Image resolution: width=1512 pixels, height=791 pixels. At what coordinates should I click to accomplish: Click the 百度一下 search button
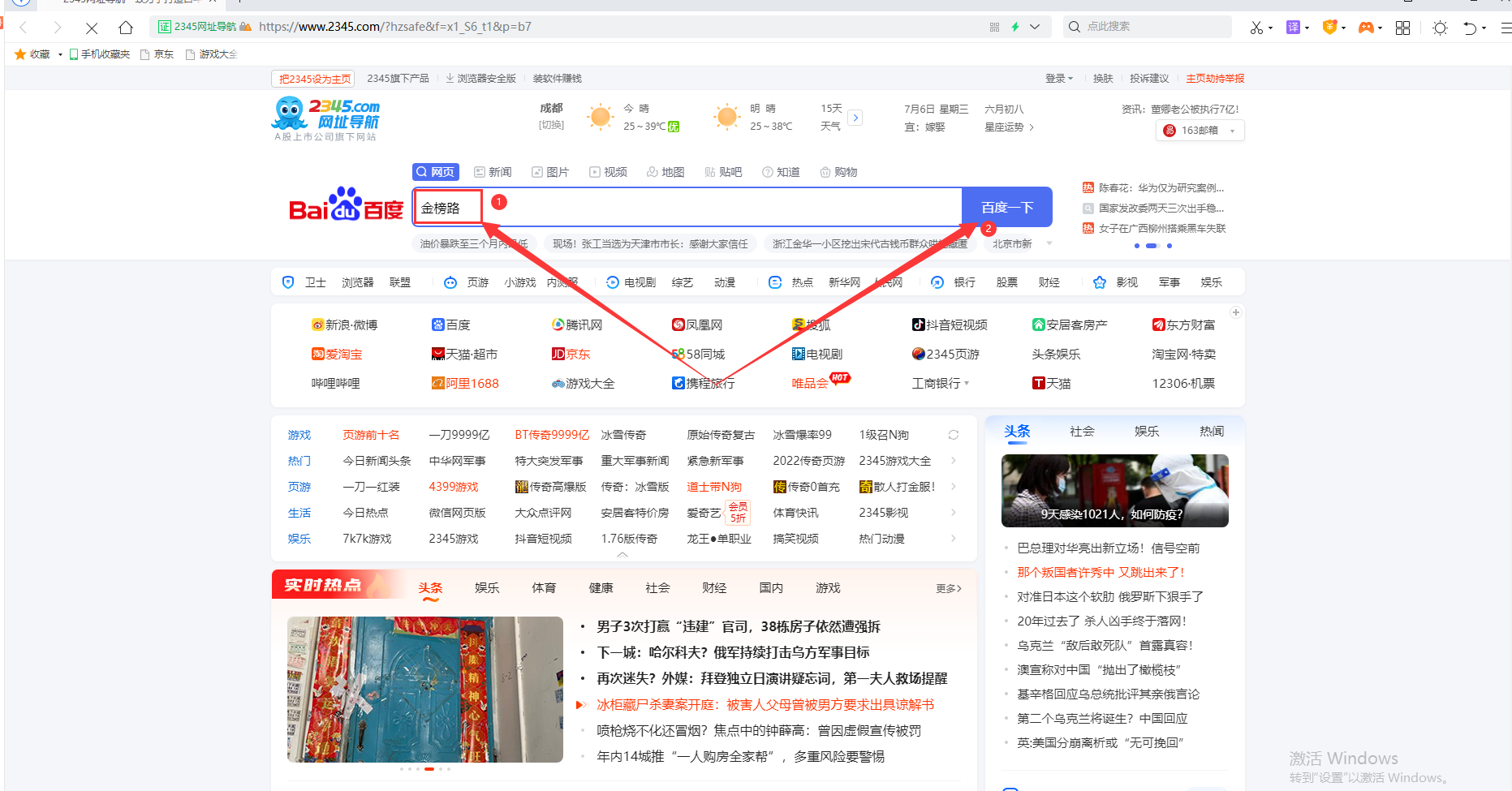[1007, 208]
